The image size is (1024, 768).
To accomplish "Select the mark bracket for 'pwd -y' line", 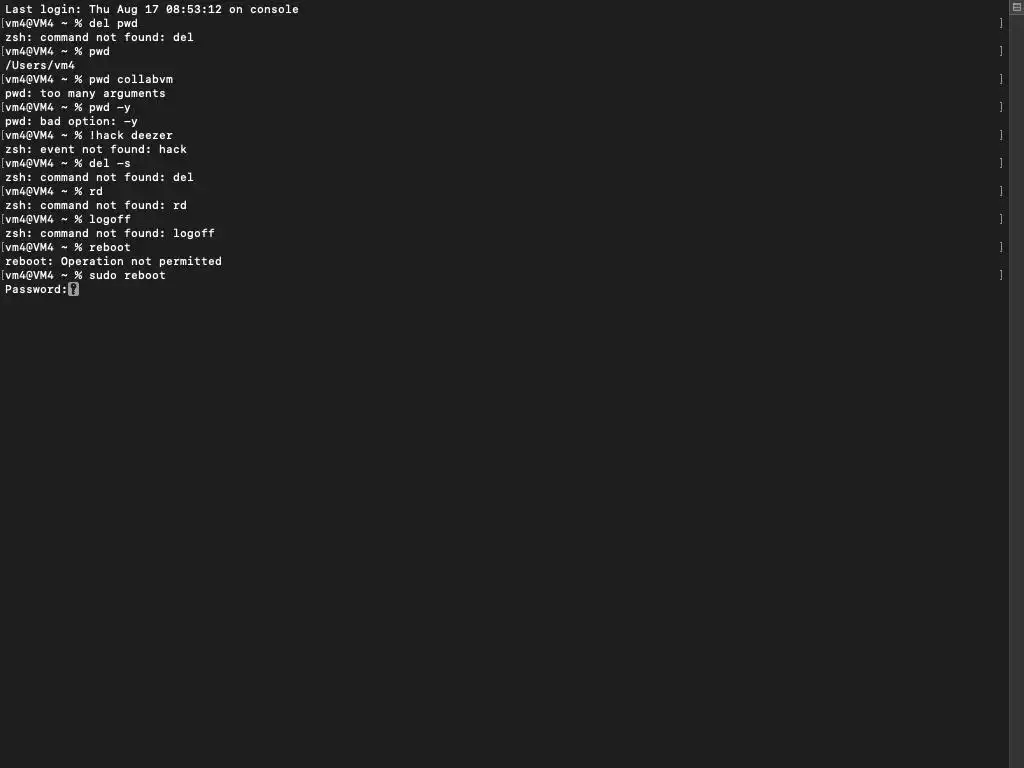I will tap(1001, 107).
